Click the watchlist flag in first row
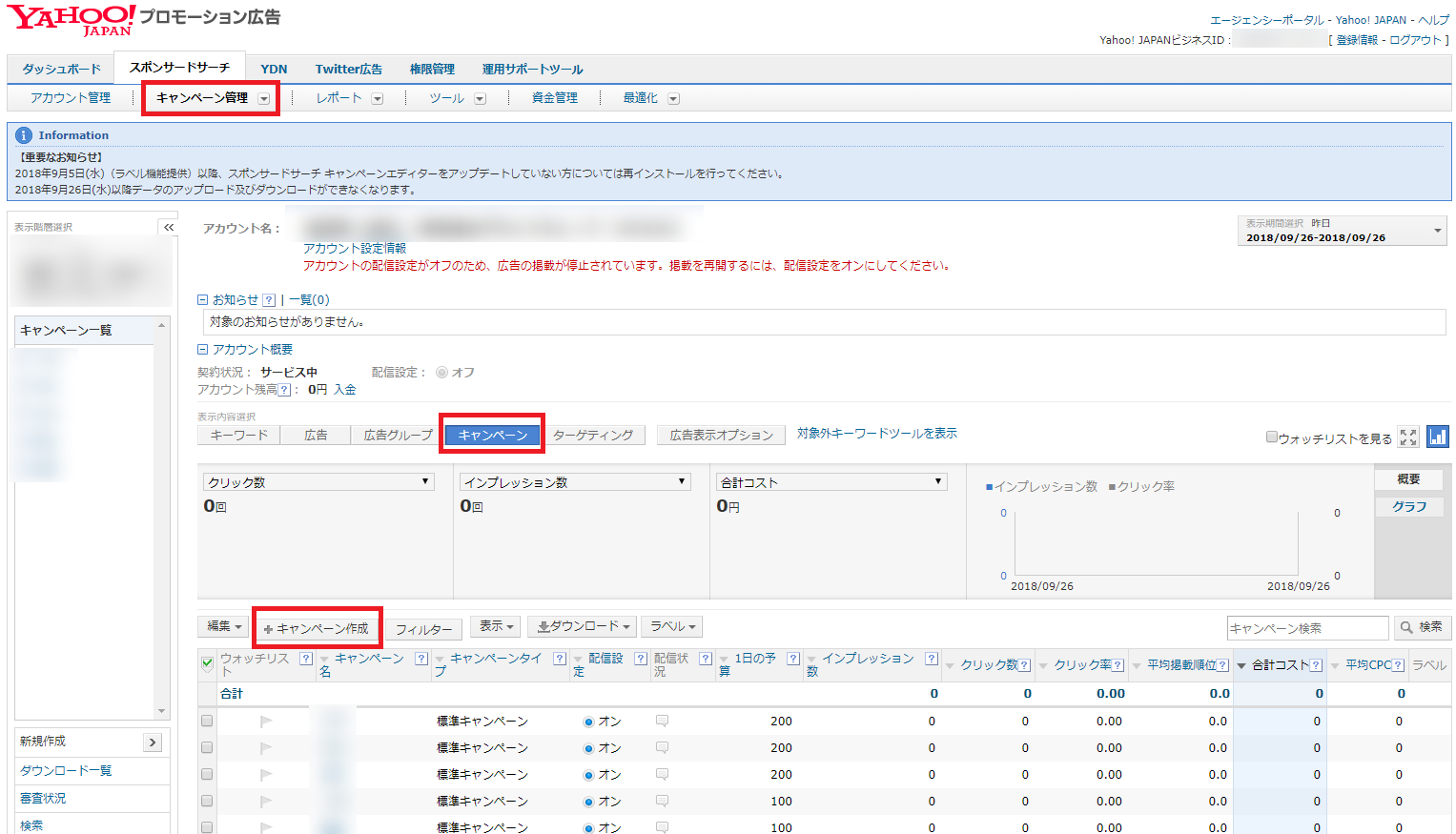This screenshot has height=834, width=1456. point(266,722)
